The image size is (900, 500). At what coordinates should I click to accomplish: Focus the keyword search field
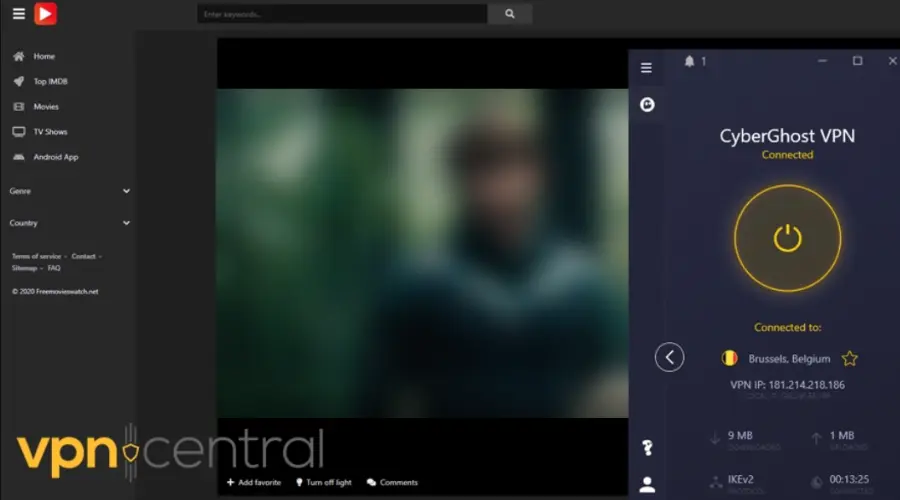click(x=342, y=14)
